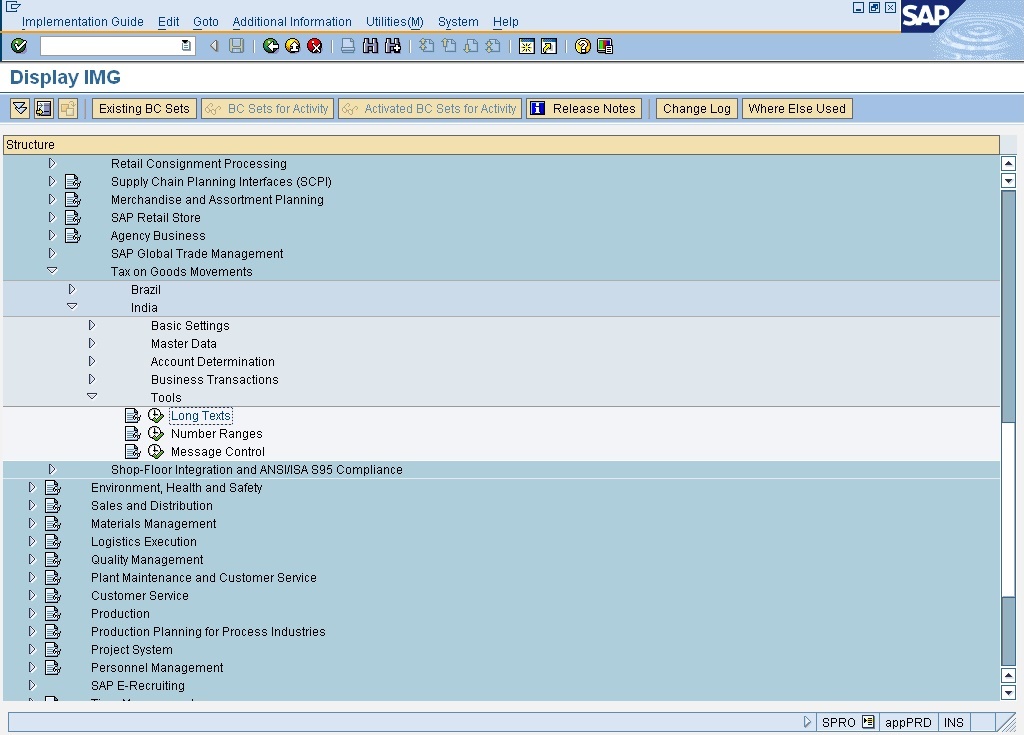Expand the Brazil node
The image size is (1024, 735).
click(72, 289)
